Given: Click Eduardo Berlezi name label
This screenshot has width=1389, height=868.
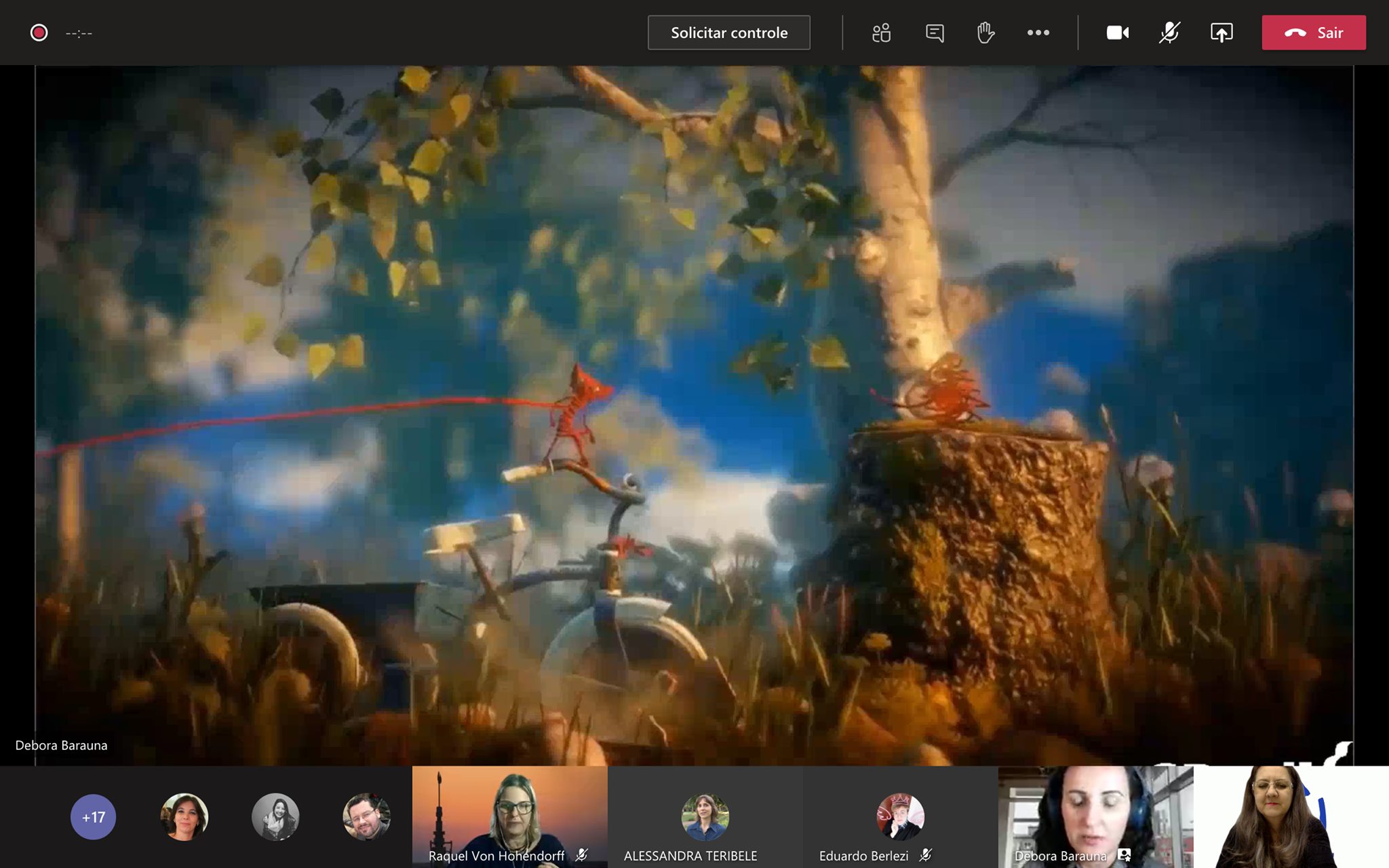Looking at the screenshot, I should click(863, 856).
